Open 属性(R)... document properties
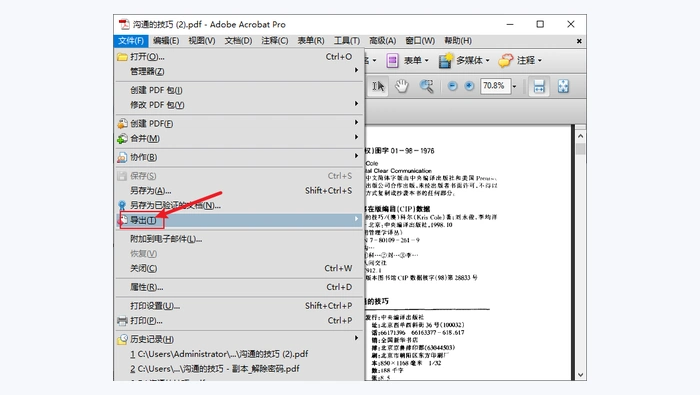 click(x=239, y=287)
